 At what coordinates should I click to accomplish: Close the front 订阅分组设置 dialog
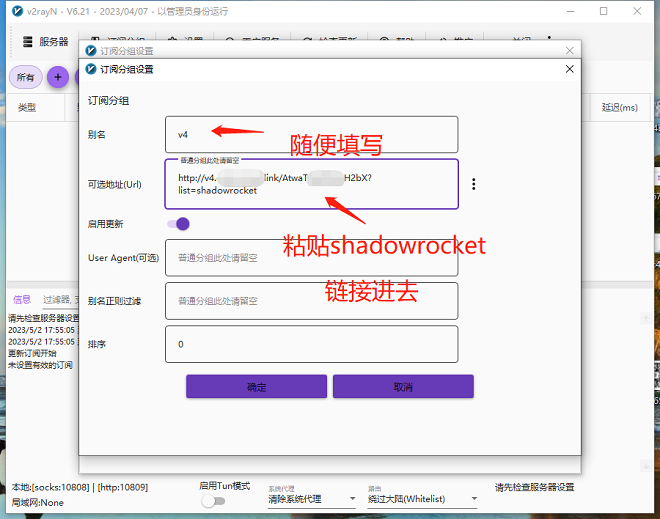coord(570,69)
